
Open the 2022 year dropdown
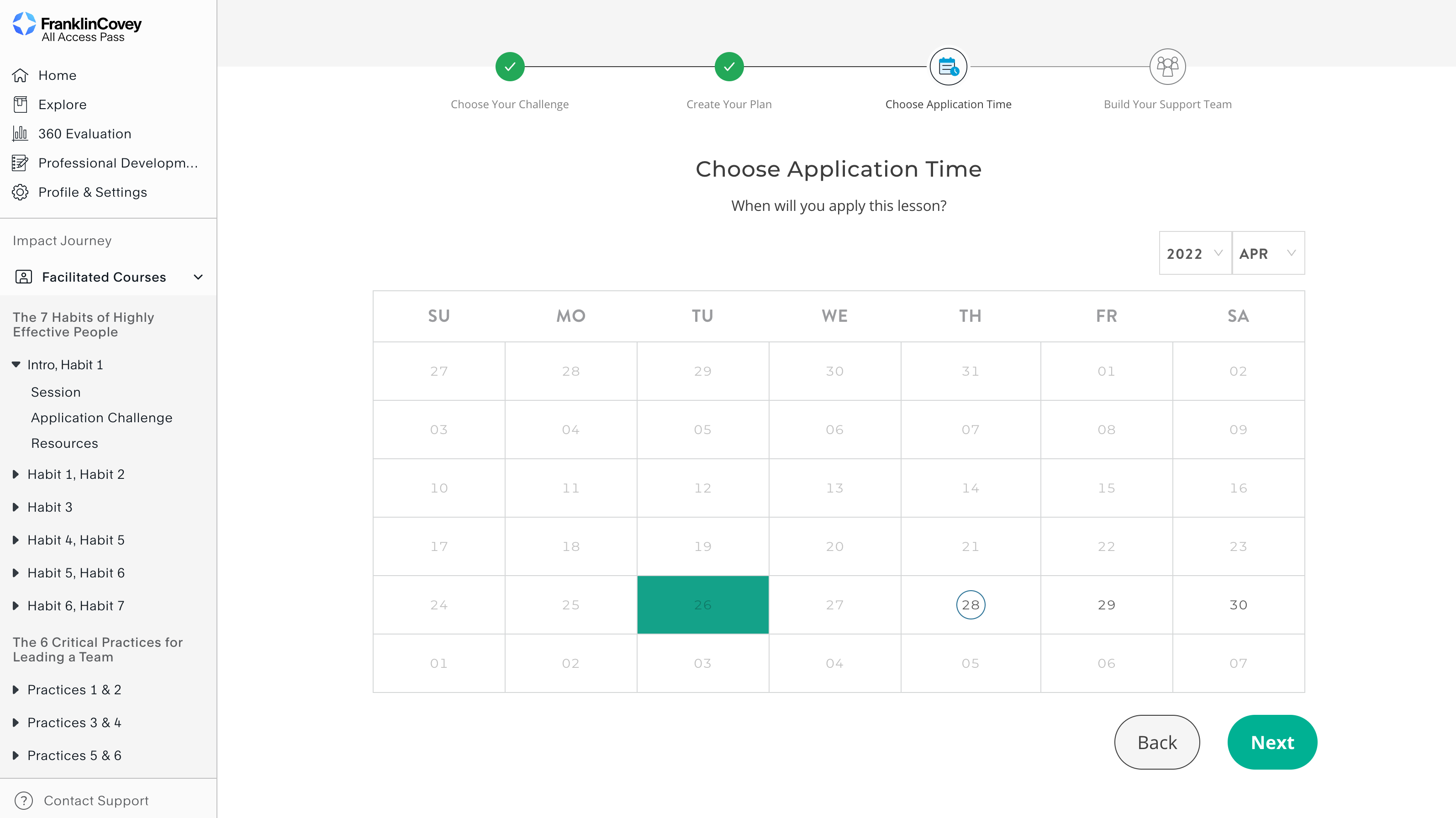pos(1194,253)
